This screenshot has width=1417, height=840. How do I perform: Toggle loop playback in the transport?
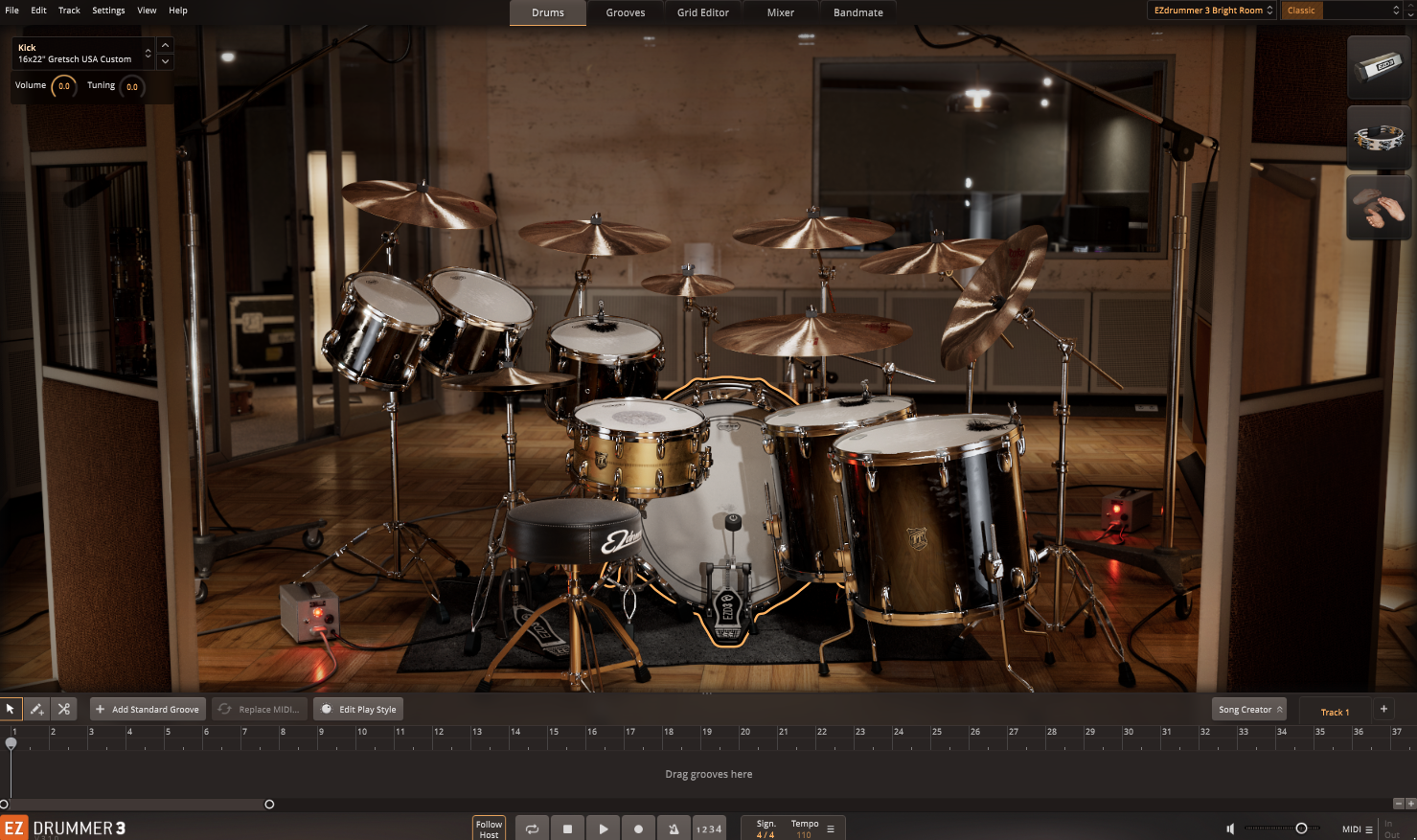[532, 829]
